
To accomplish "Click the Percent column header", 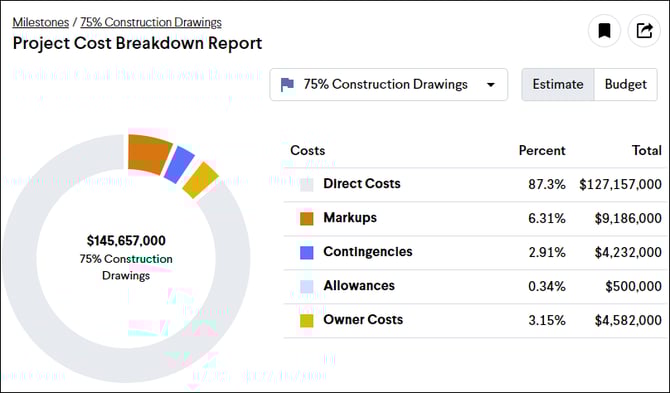I will pyautogui.click(x=542, y=150).
